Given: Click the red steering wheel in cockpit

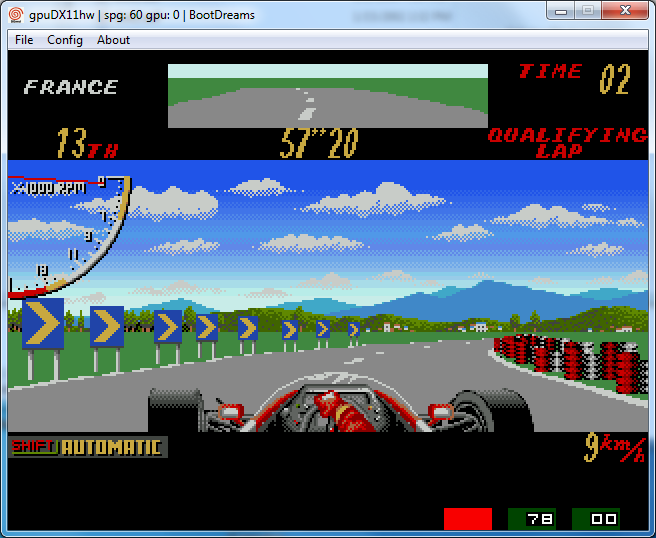Looking at the screenshot, I should pyautogui.click(x=343, y=412).
